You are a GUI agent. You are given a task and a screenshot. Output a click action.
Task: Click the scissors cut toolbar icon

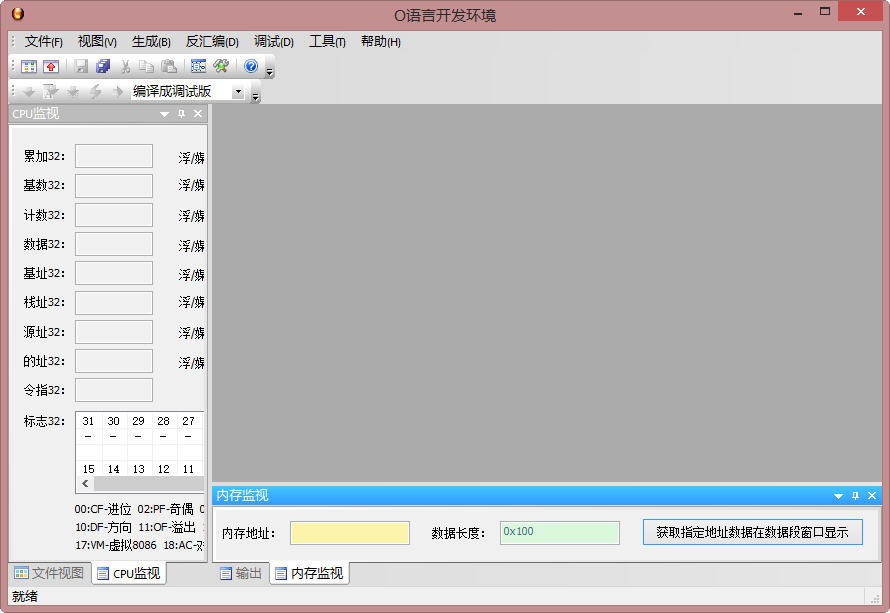(x=126, y=66)
